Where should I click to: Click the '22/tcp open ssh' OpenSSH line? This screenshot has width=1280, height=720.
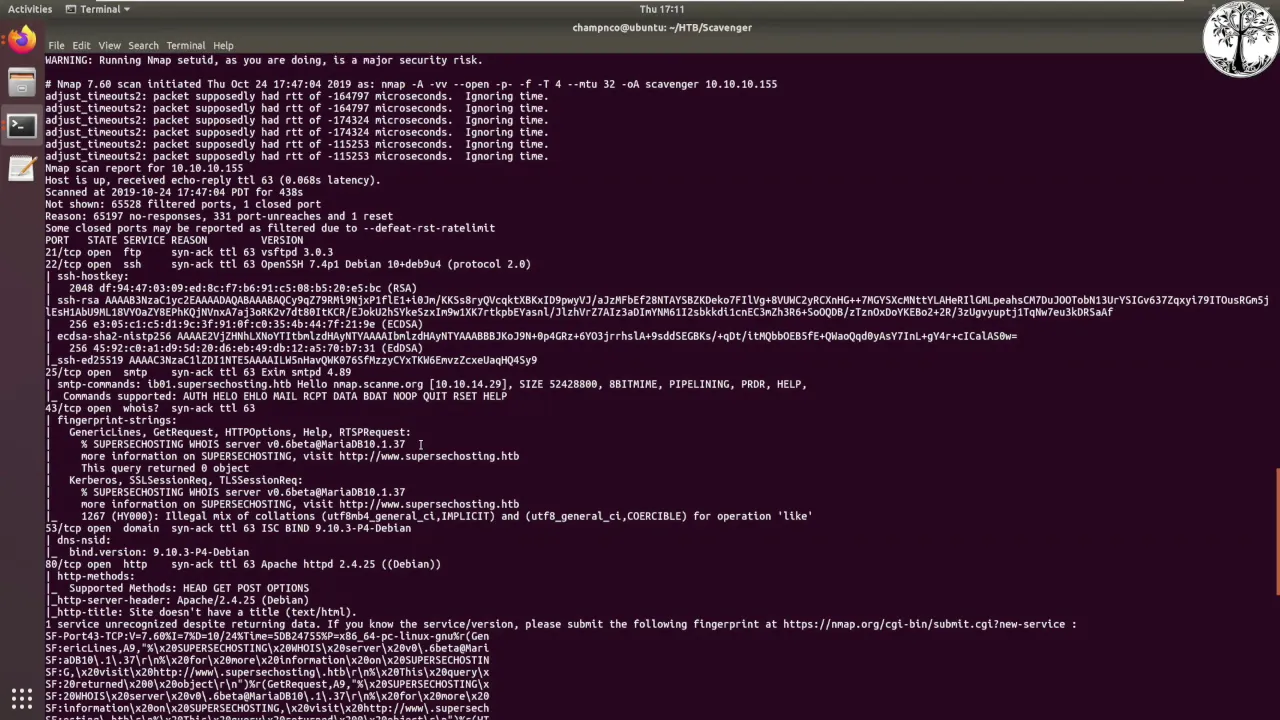(288, 264)
